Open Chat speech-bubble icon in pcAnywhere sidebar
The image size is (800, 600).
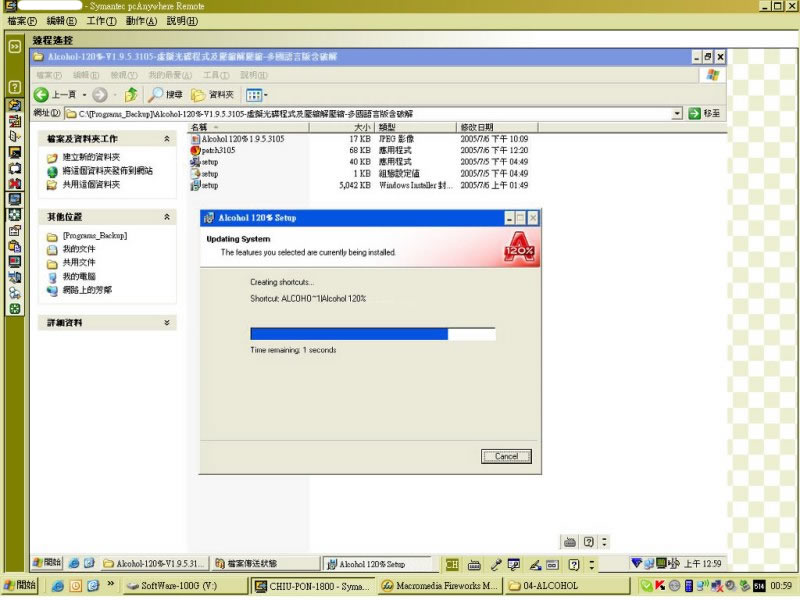click(14, 168)
